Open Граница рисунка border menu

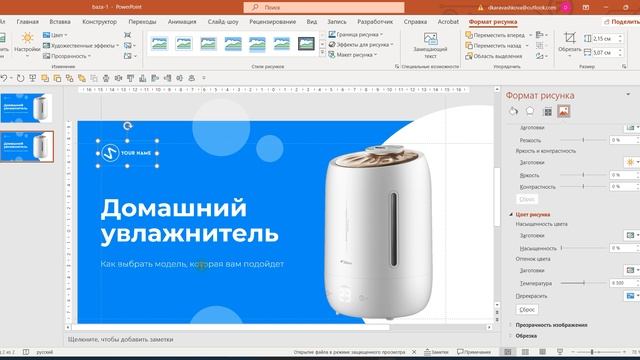point(356,34)
